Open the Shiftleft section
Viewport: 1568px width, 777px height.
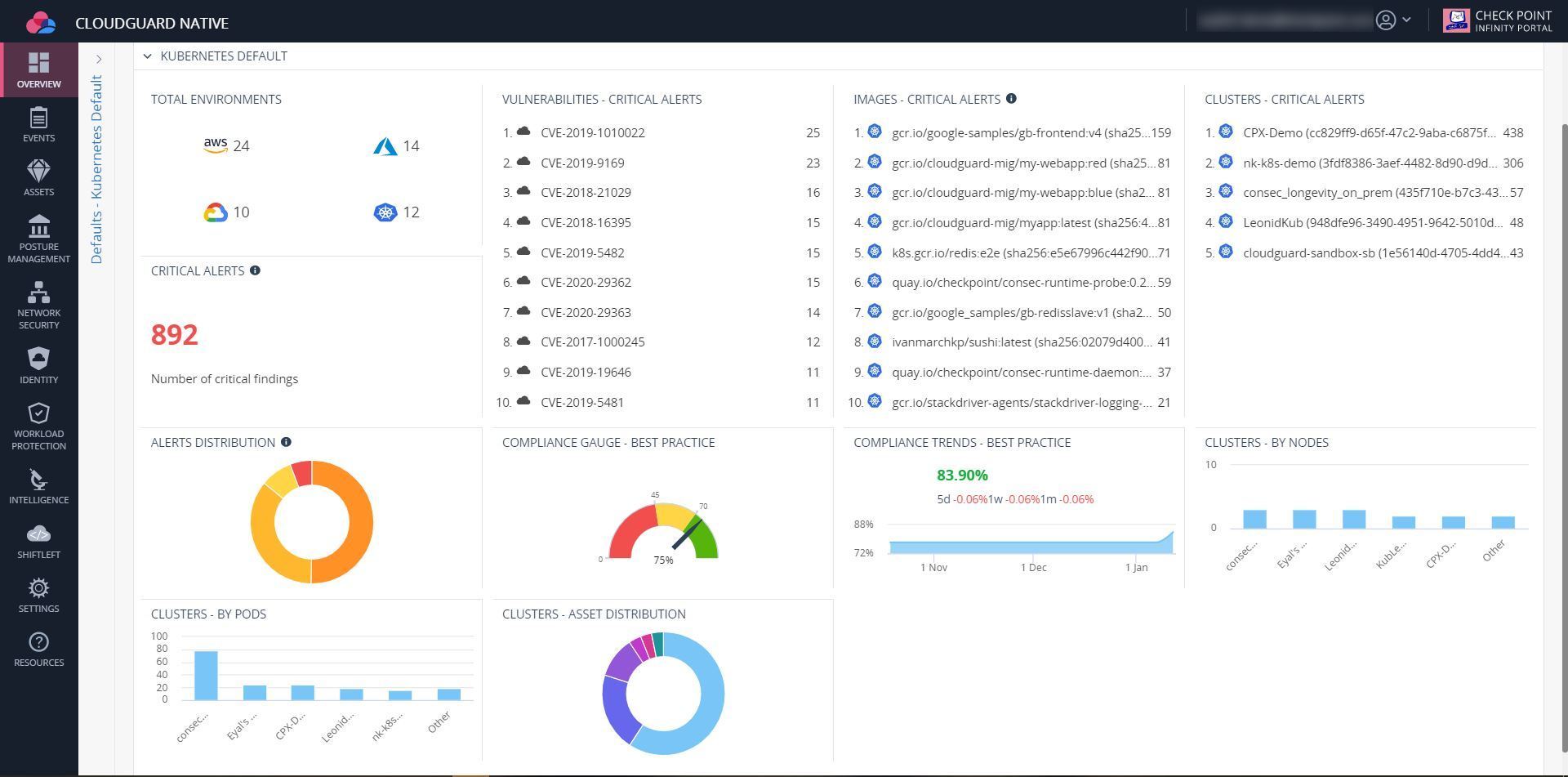pyautogui.click(x=38, y=541)
